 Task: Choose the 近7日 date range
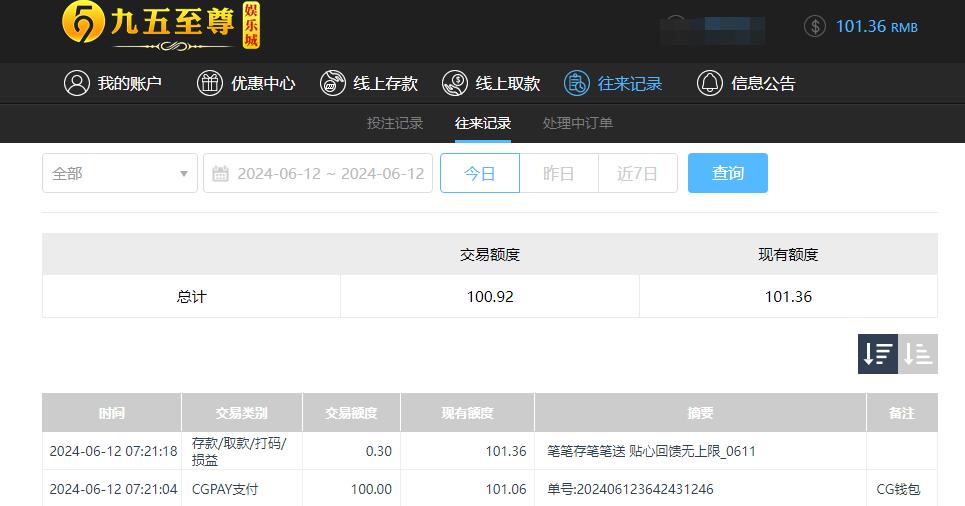pyautogui.click(x=637, y=173)
